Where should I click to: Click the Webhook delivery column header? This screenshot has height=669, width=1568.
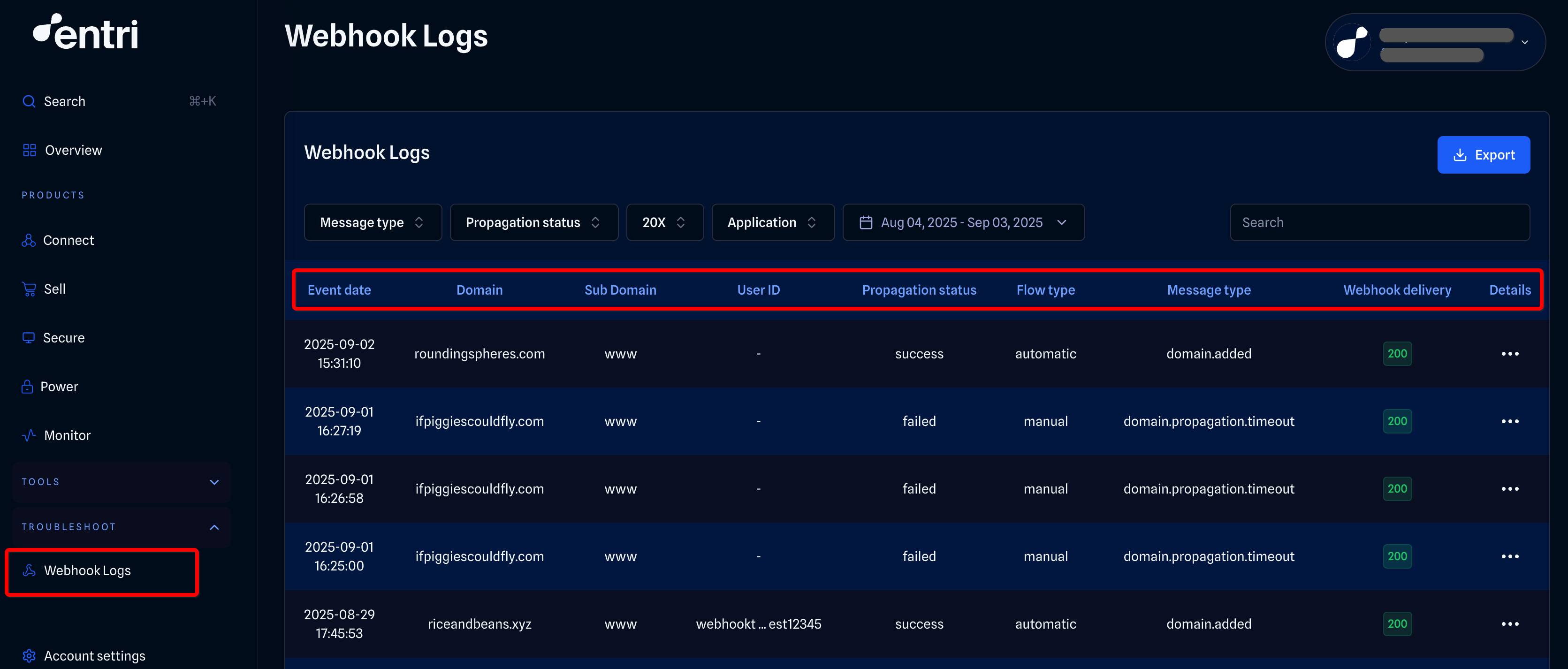(1397, 290)
